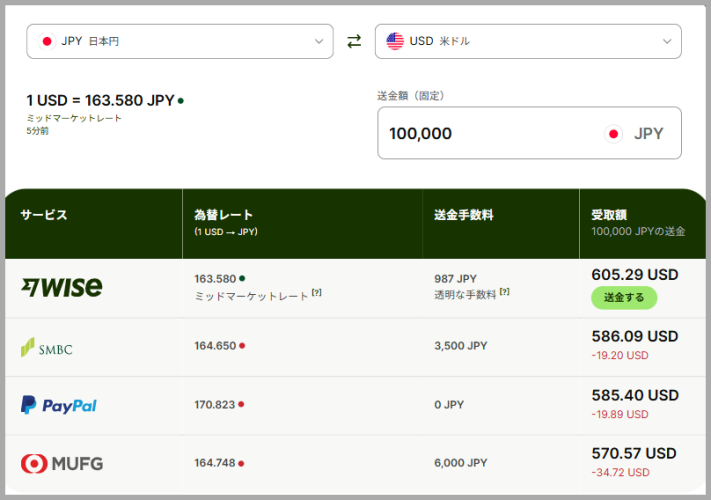Click the 5分前 timestamp
The height and width of the screenshot is (500, 711).
pyautogui.click(x=37, y=131)
